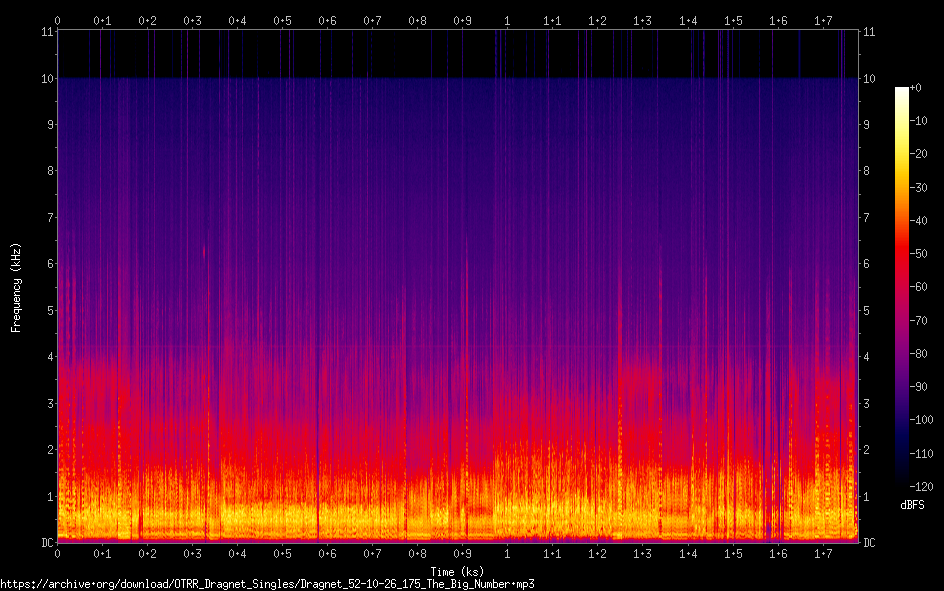Click the "Frequency (kHz)" axis label
The width and height of the screenshot is (944, 591).
(15, 287)
